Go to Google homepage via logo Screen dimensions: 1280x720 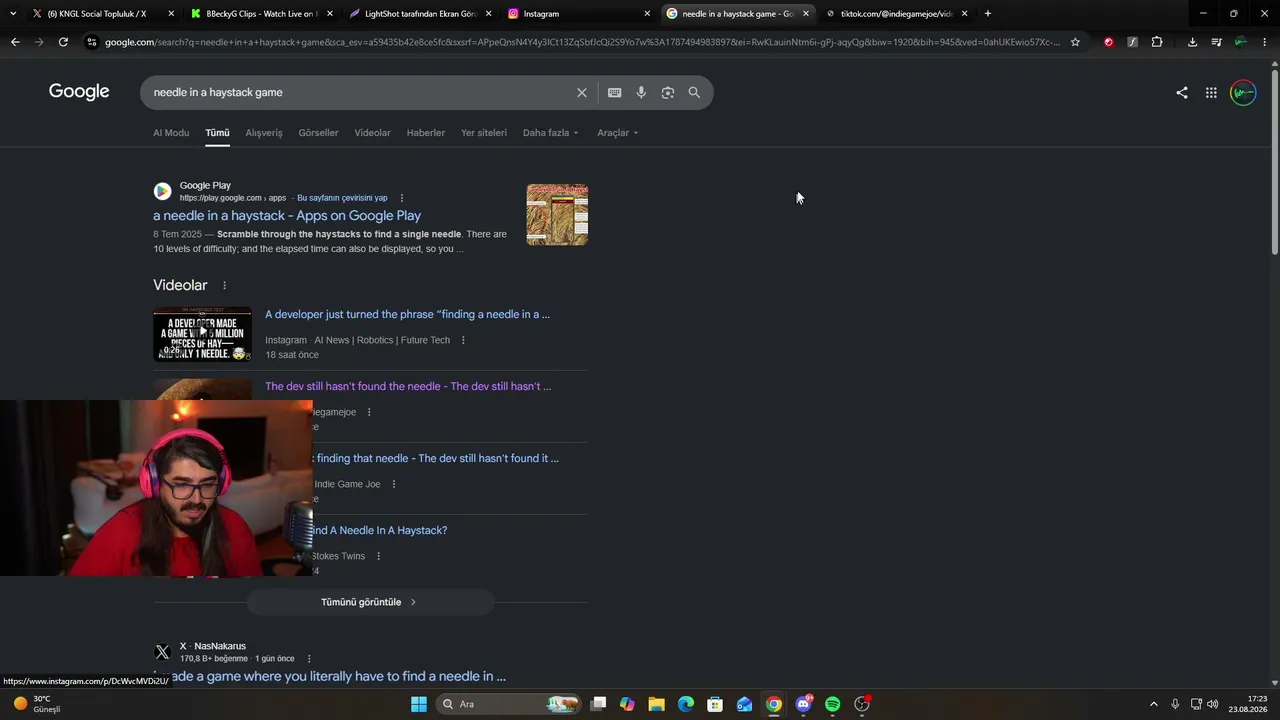tap(79, 92)
